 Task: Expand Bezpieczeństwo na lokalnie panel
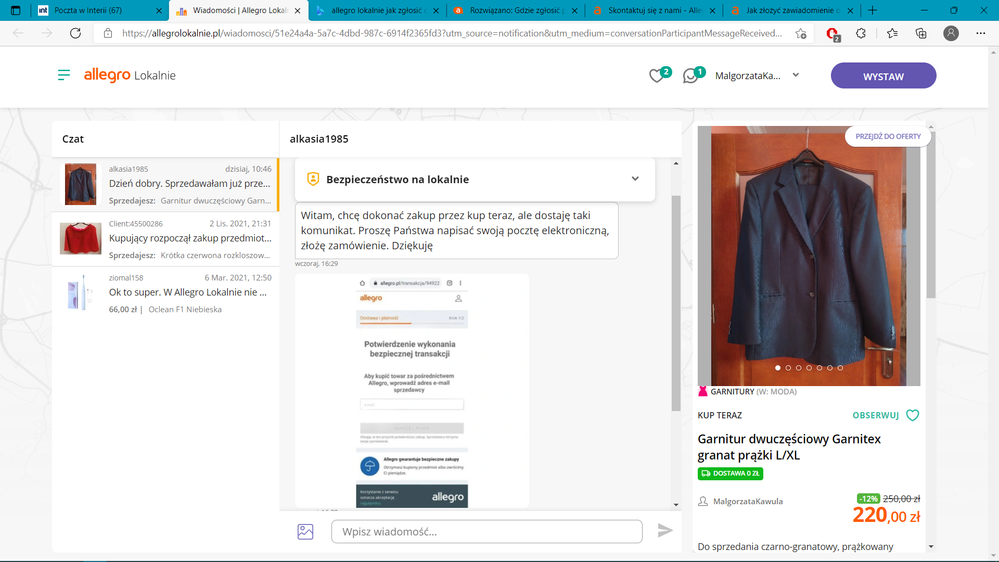pos(475,179)
